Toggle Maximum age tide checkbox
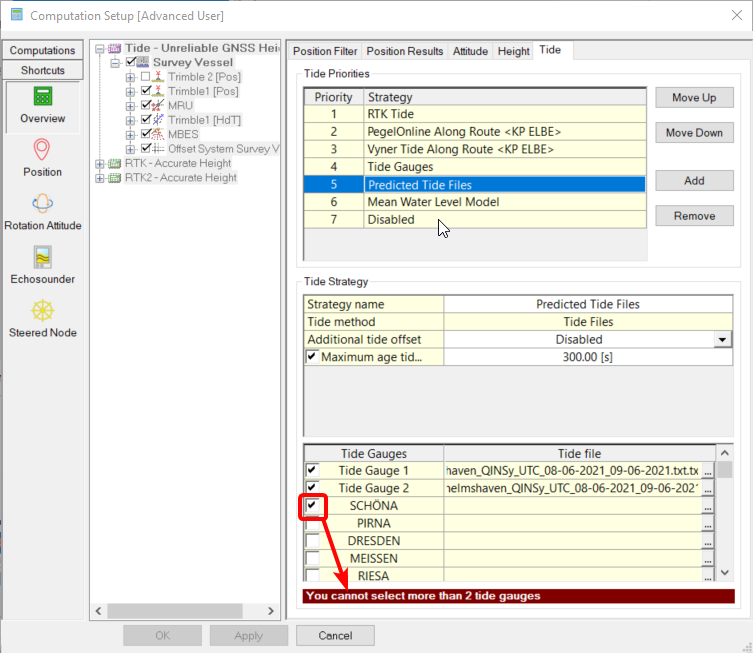Screen dimensions: 753x653 [313, 357]
